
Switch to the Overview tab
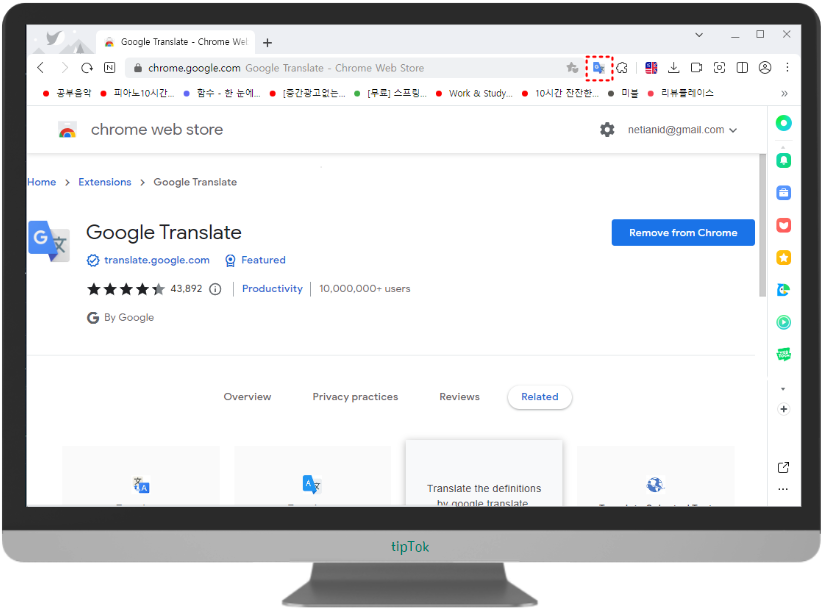click(247, 397)
